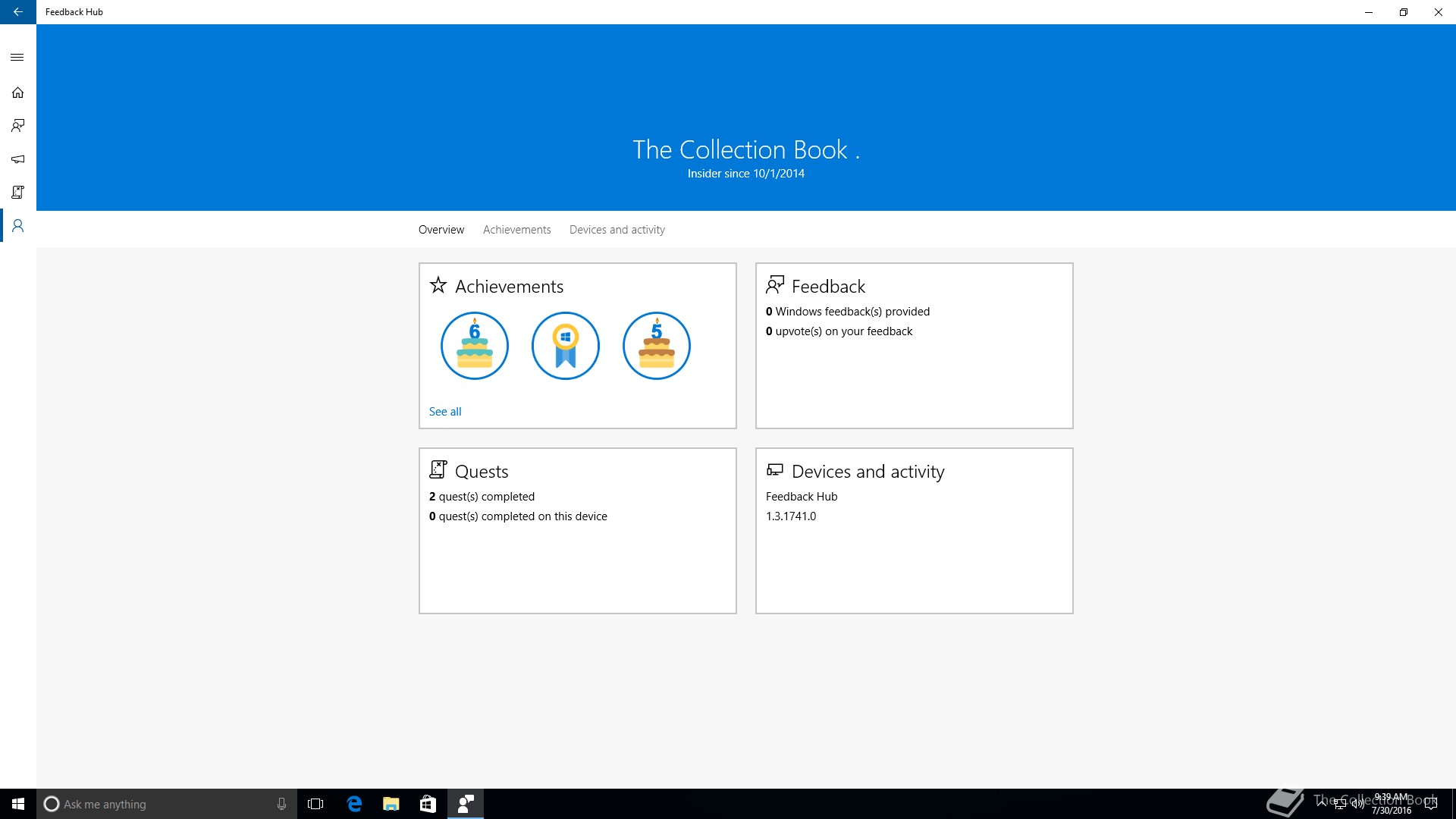
Task: Open Feedback section from sidebar icon
Action: 17,126
